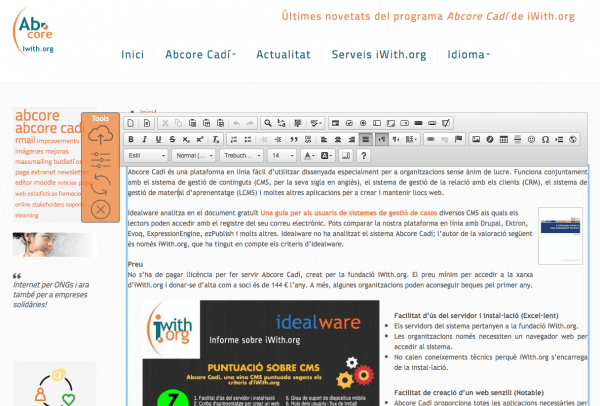Image resolution: width=600 pixels, height=406 pixels.
Task: Open the Trebuch... font dropdown
Action: click(242, 156)
